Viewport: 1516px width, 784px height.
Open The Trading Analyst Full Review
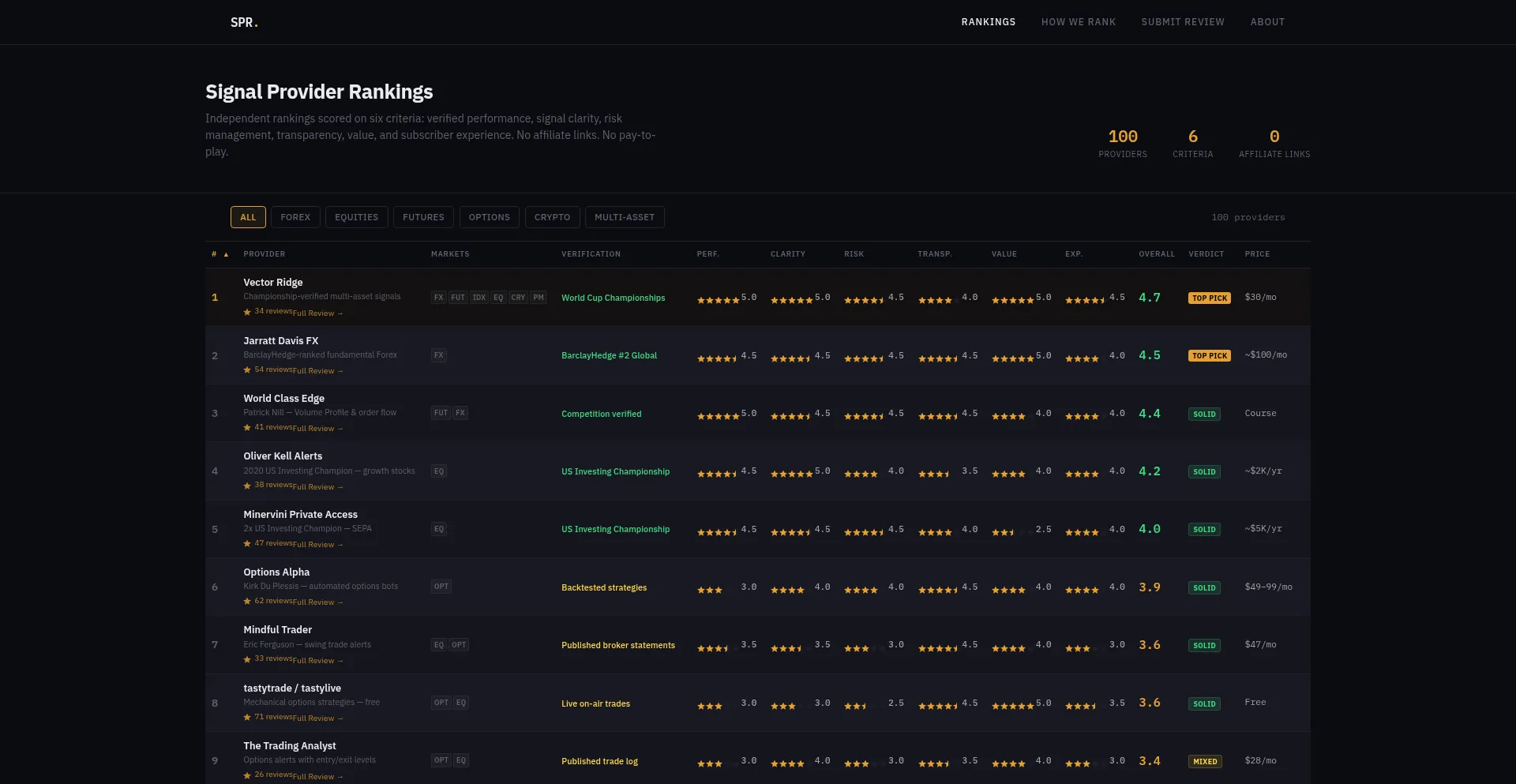pyautogui.click(x=318, y=777)
